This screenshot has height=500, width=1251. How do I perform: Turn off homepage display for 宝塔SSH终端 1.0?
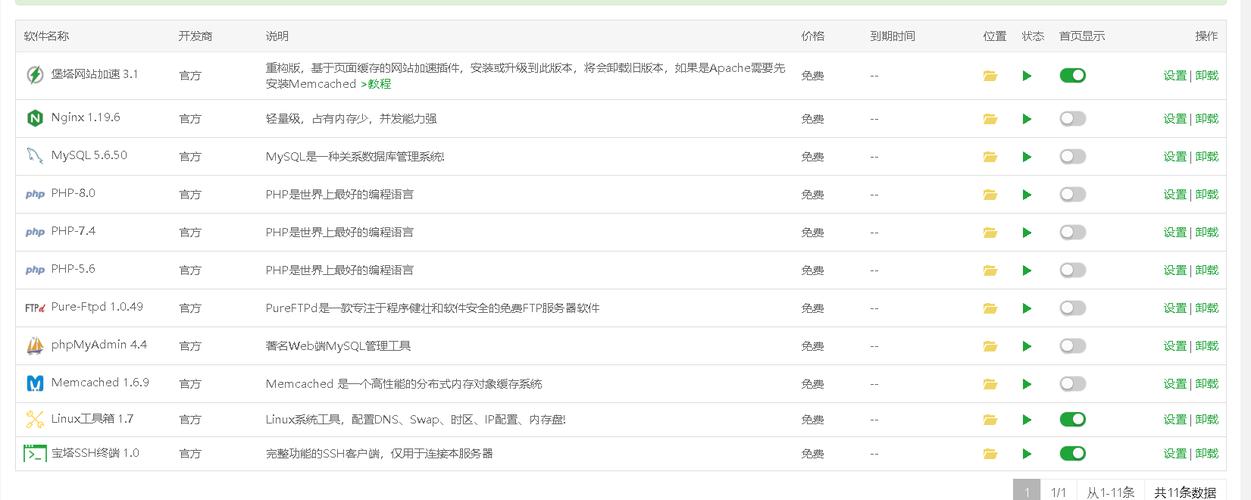1073,454
